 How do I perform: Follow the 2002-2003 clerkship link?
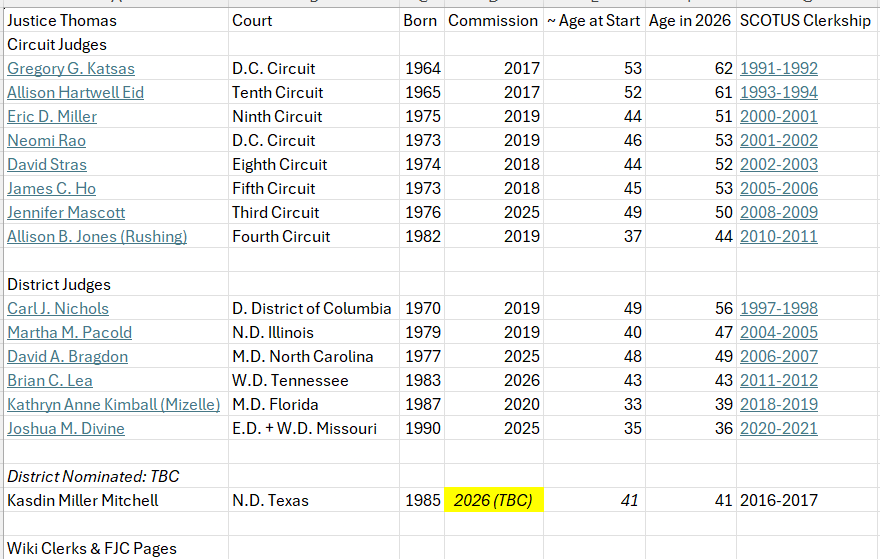point(779,165)
